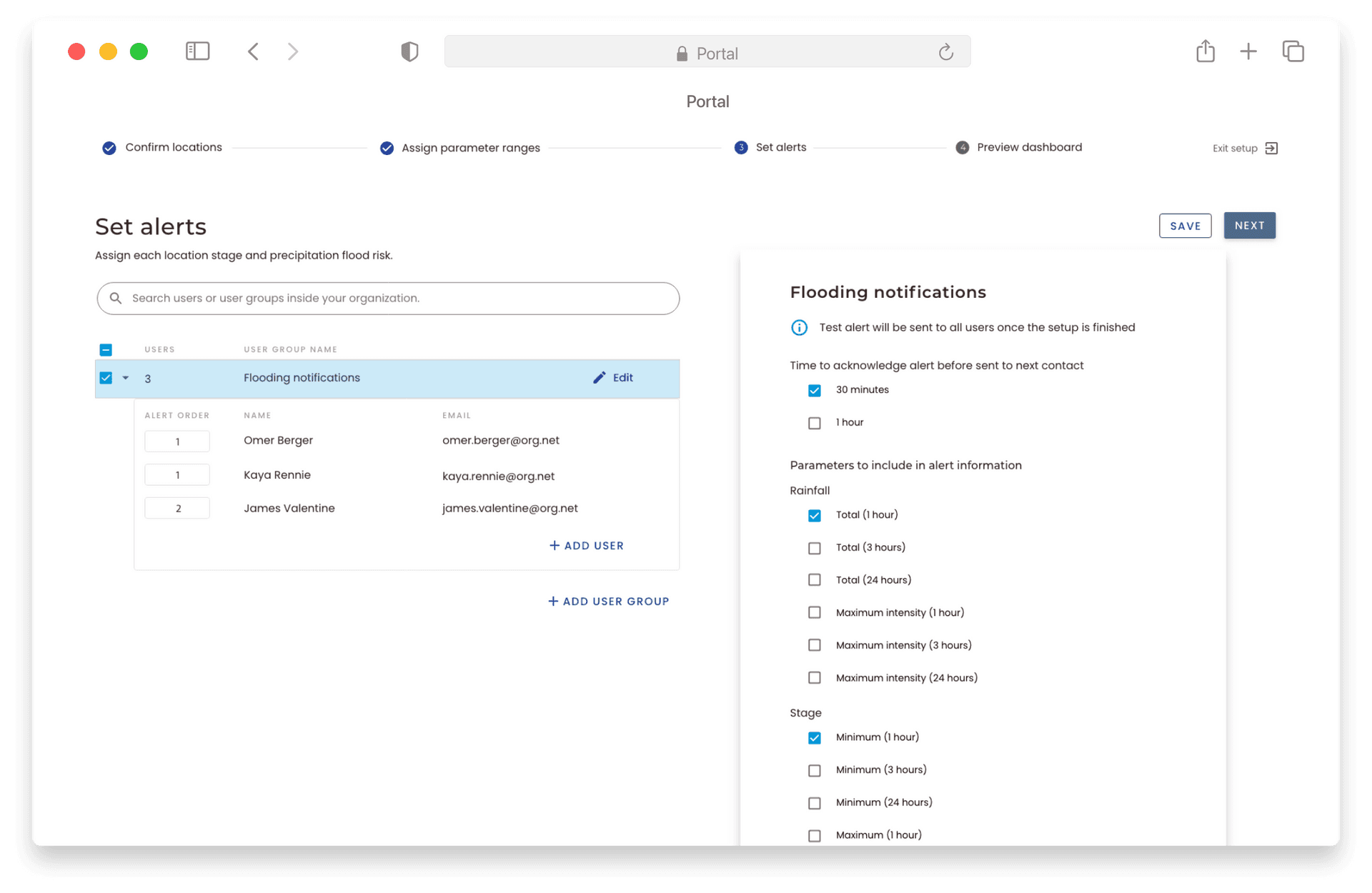The width and height of the screenshot is (1372, 893).
Task: Click the search users input field
Action: (388, 299)
